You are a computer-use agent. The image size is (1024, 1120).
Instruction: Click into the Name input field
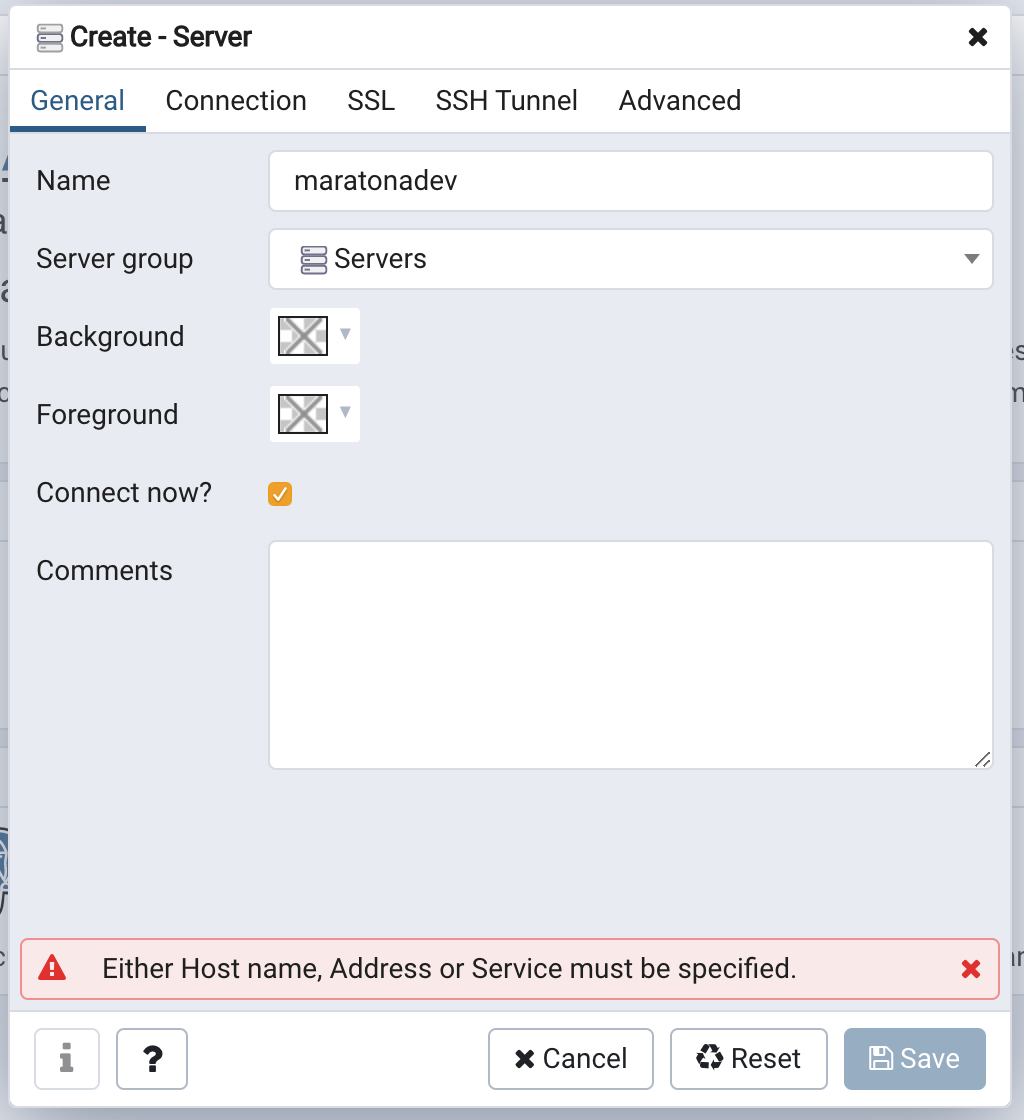coord(630,181)
